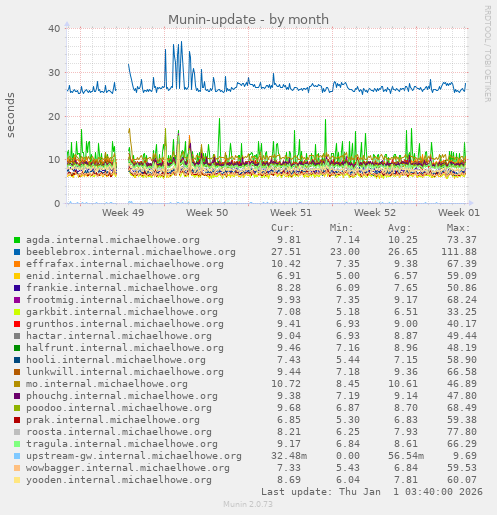The width and height of the screenshot is (497, 515).
Task: Click the beeblebrox average value 26.65
Action: click(403, 252)
